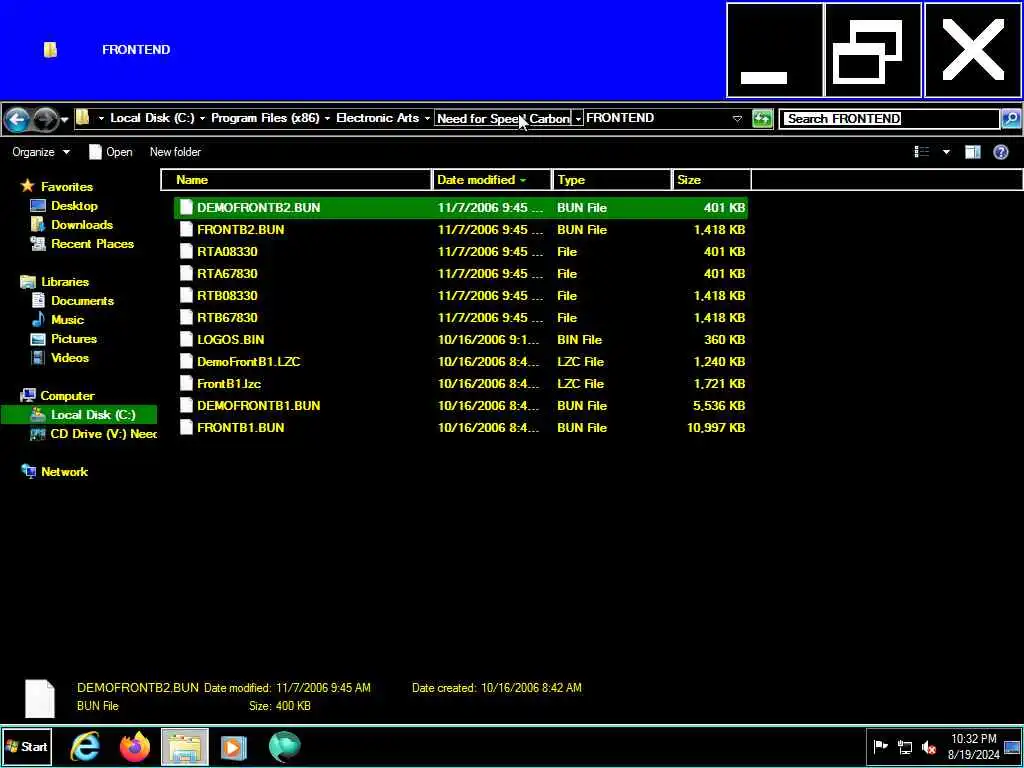Open the Music library
1024x768 pixels.
67,320
